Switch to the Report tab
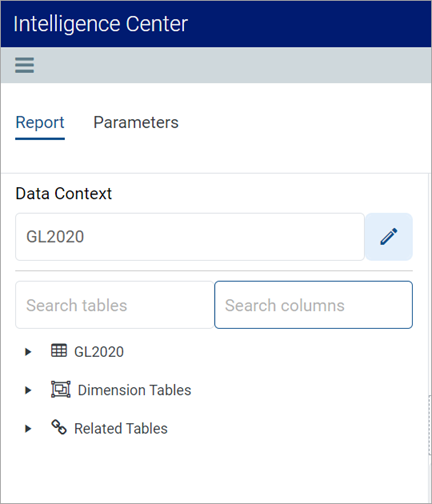The height and width of the screenshot is (504, 432). (40, 122)
